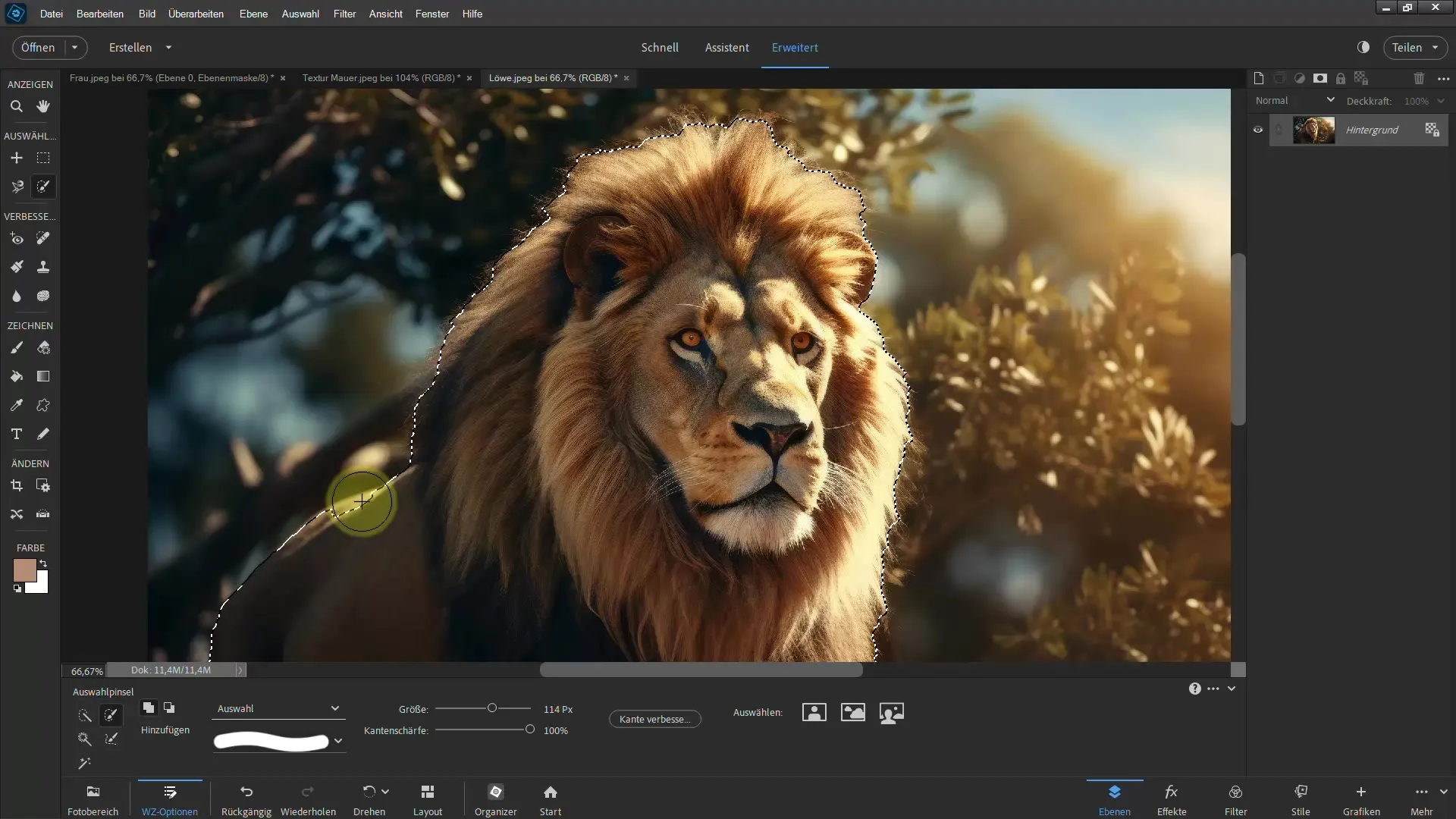Switch to Schnell editing mode tab
Screen dimensions: 1456x819
click(659, 47)
